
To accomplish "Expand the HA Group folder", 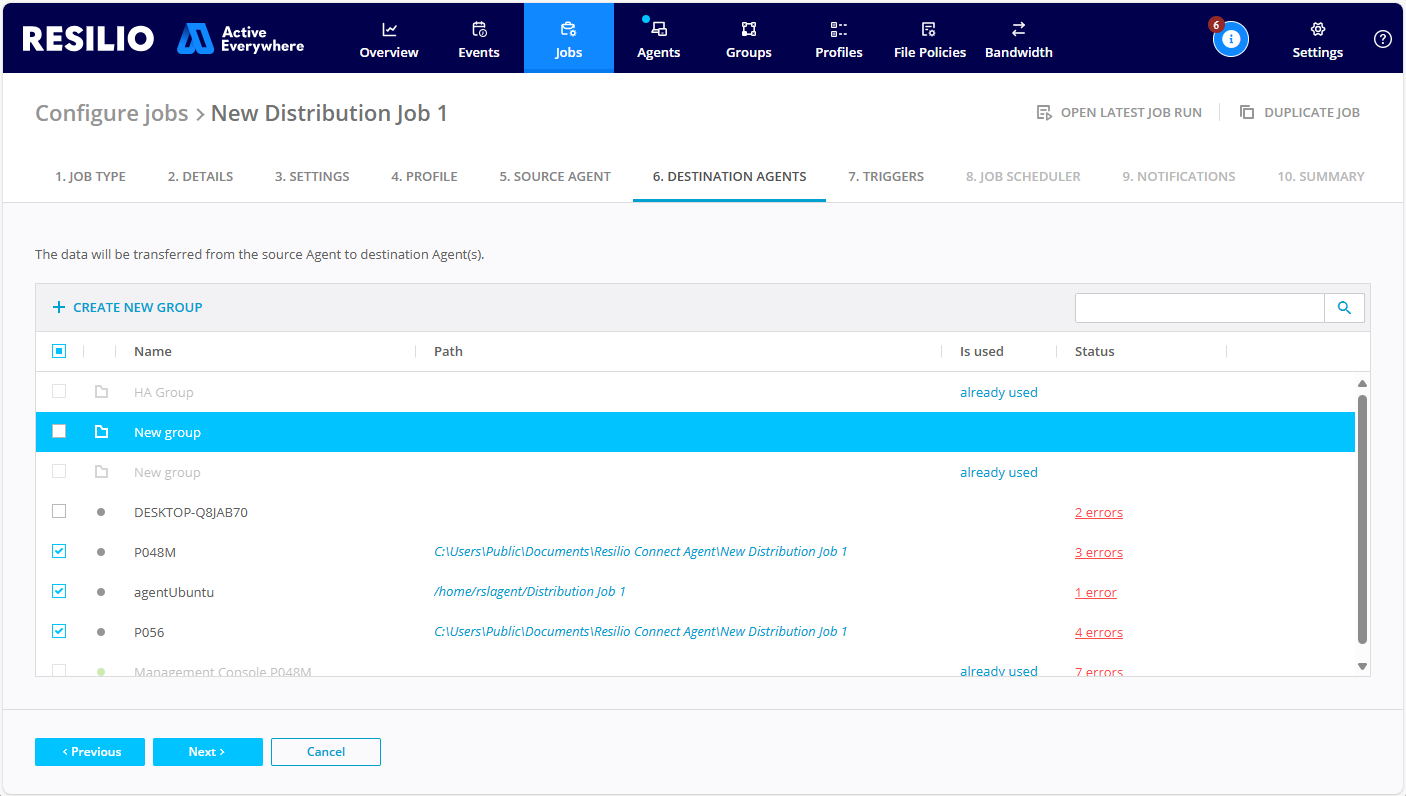I will [x=100, y=391].
